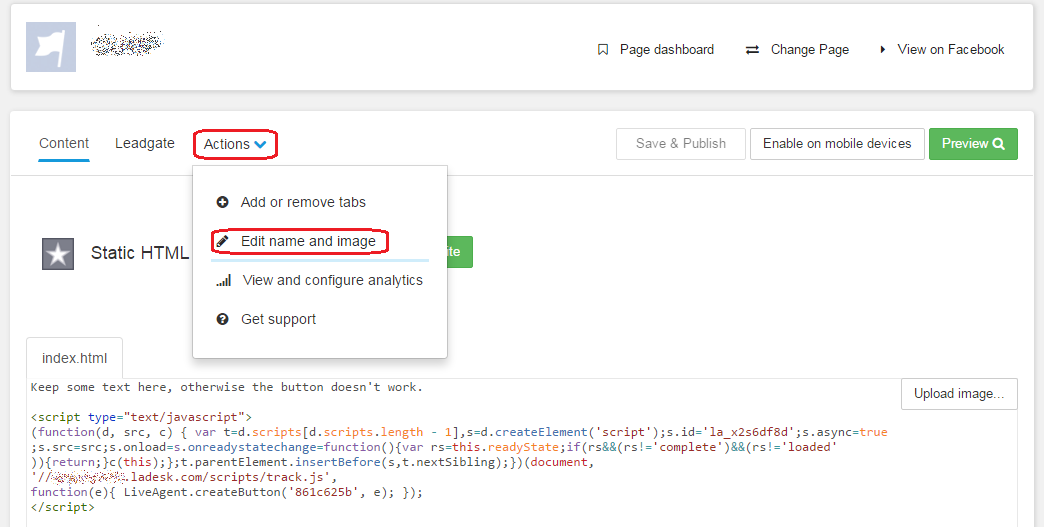Open View and configure analytics
The width and height of the screenshot is (1044, 527).
click(332, 280)
